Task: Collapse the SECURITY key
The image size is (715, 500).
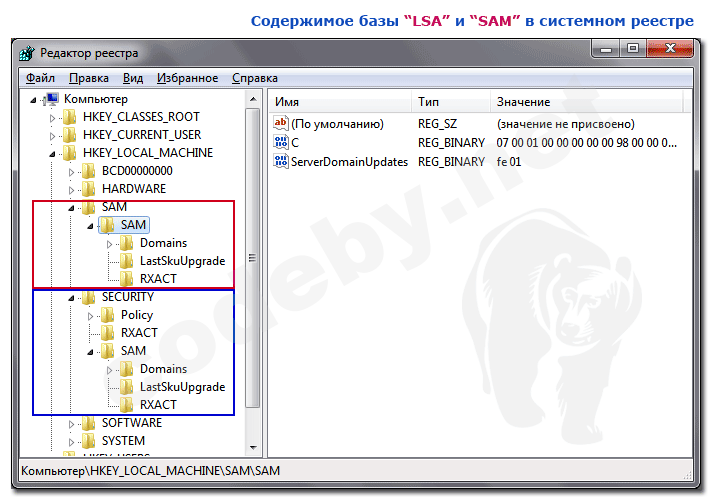Action: [71, 298]
